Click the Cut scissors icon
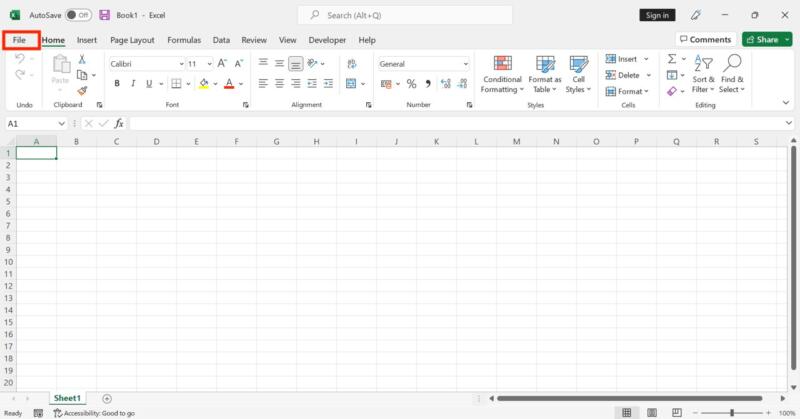800x419 pixels. [x=82, y=60]
